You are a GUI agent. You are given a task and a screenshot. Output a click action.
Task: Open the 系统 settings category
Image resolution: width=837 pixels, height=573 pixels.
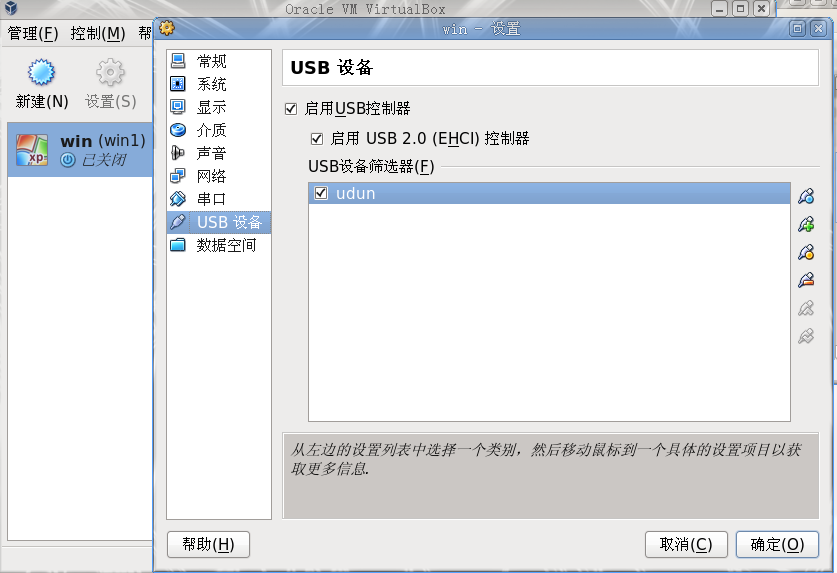(x=218, y=84)
